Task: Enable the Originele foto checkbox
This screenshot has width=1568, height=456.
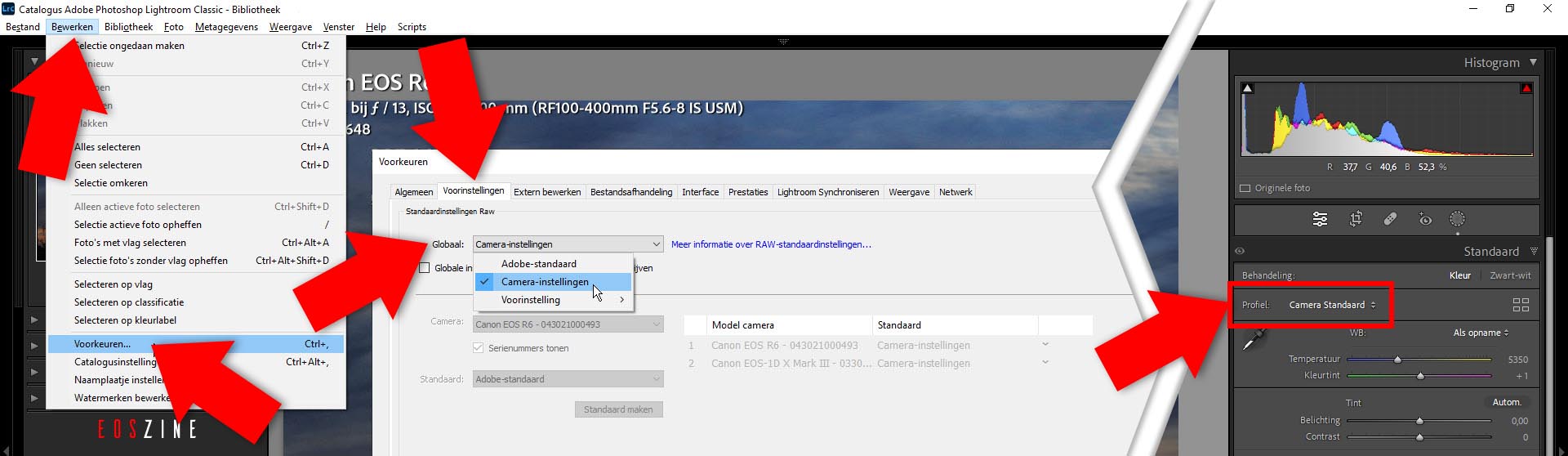Action: [1245, 188]
